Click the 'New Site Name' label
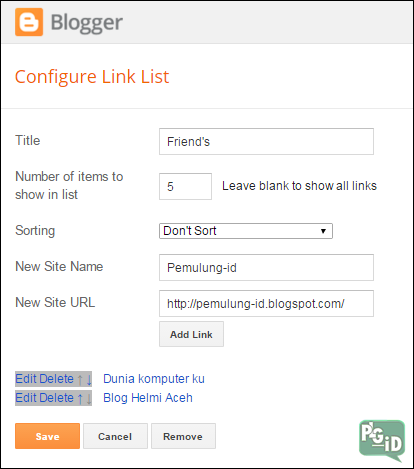414x469 pixels. (x=59, y=267)
